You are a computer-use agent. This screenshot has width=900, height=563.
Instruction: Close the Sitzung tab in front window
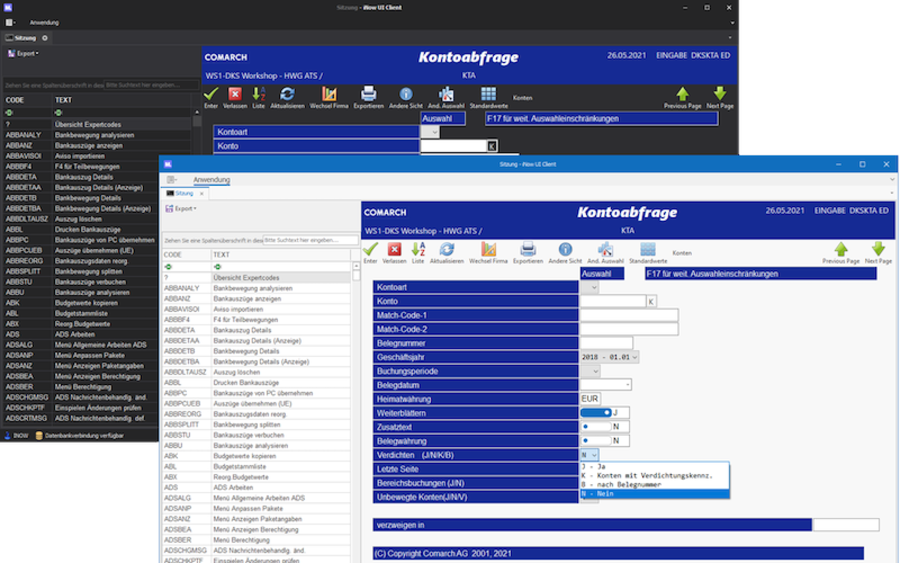tap(201, 194)
